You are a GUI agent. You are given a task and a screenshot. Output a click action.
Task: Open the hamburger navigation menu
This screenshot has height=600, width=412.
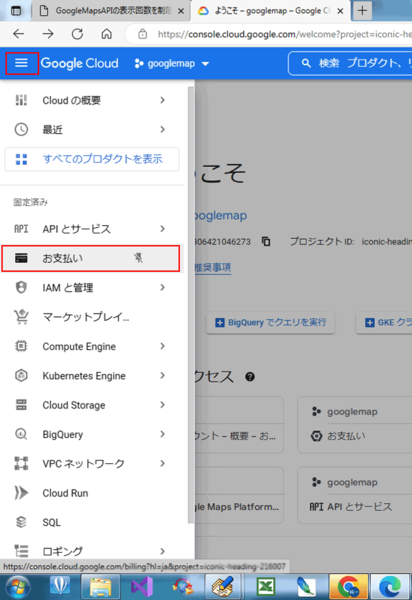point(21,63)
